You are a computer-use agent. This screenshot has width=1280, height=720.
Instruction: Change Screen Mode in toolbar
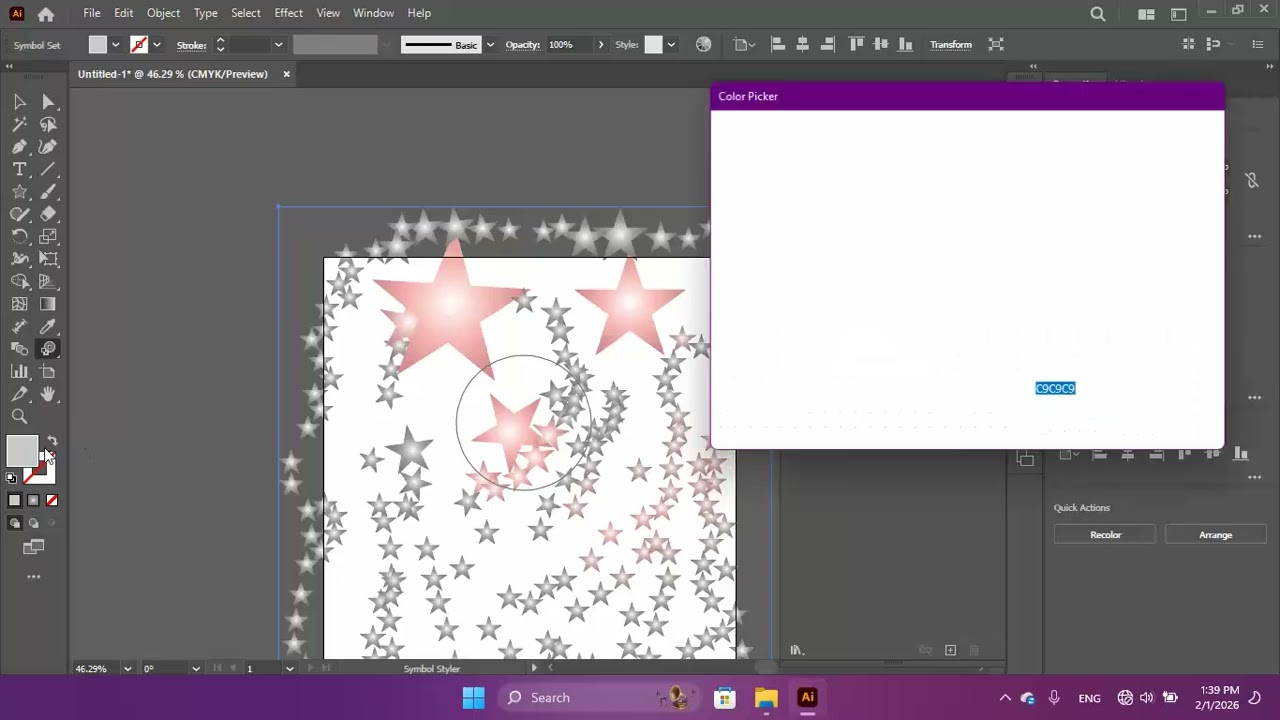[34, 547]
